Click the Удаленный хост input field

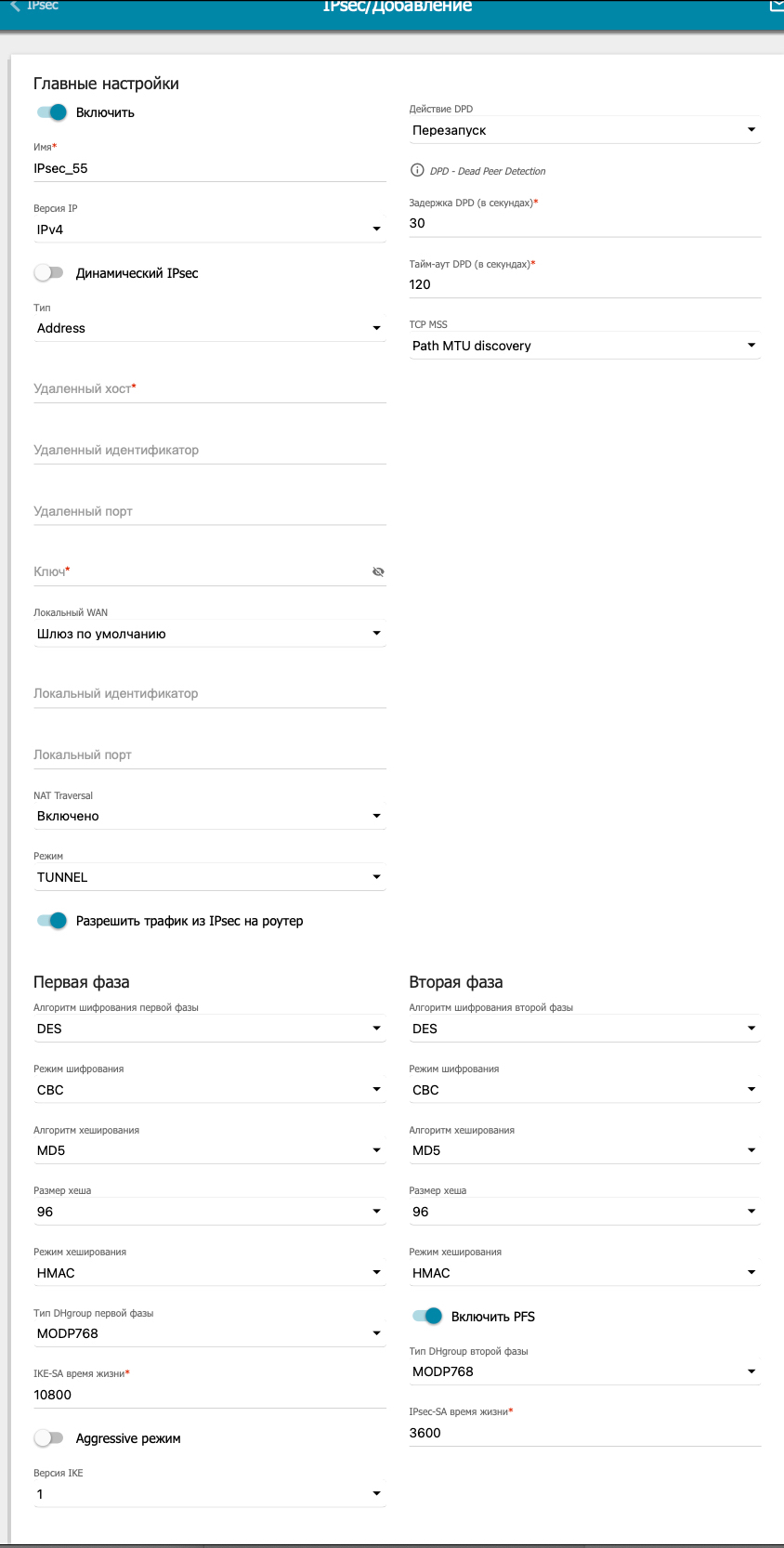click(209, 388)
